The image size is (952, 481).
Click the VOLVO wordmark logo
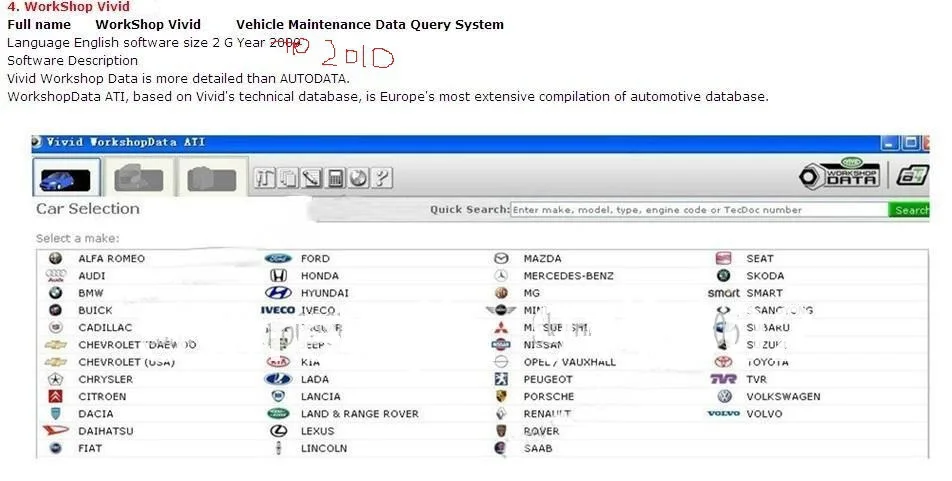(724, 414)
